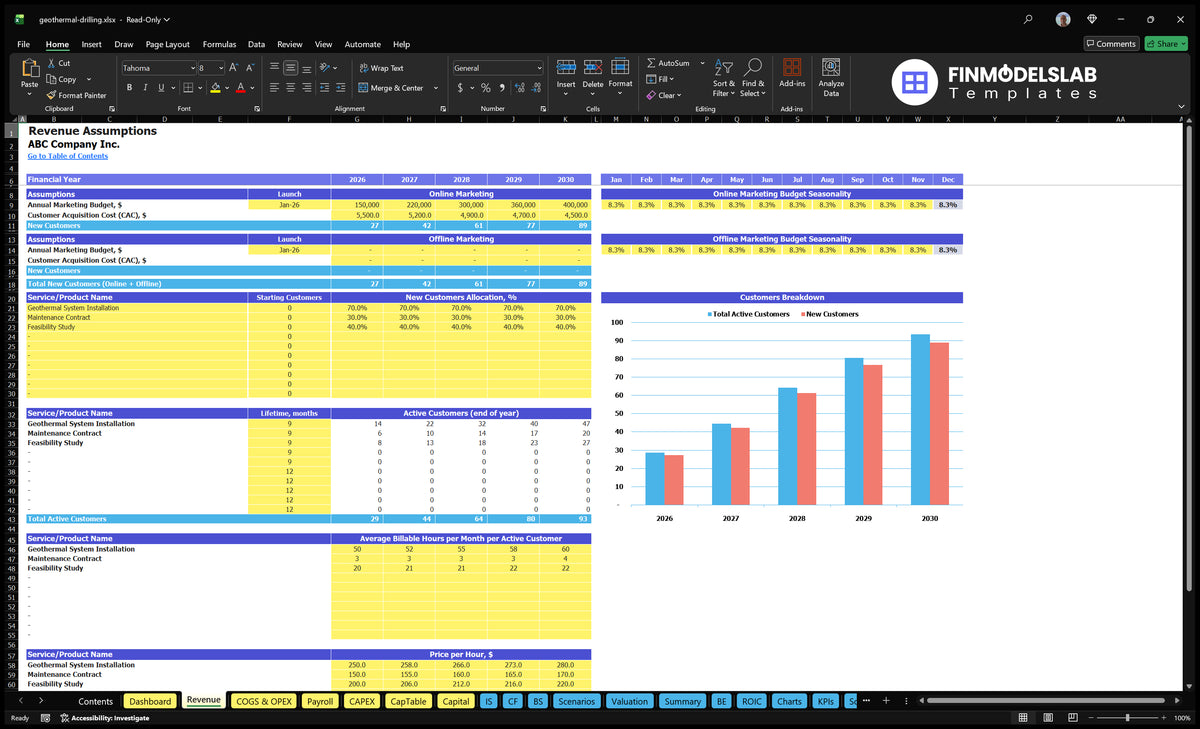Activate the Format Painter brush
The image size is (1200, 729).
51,95
